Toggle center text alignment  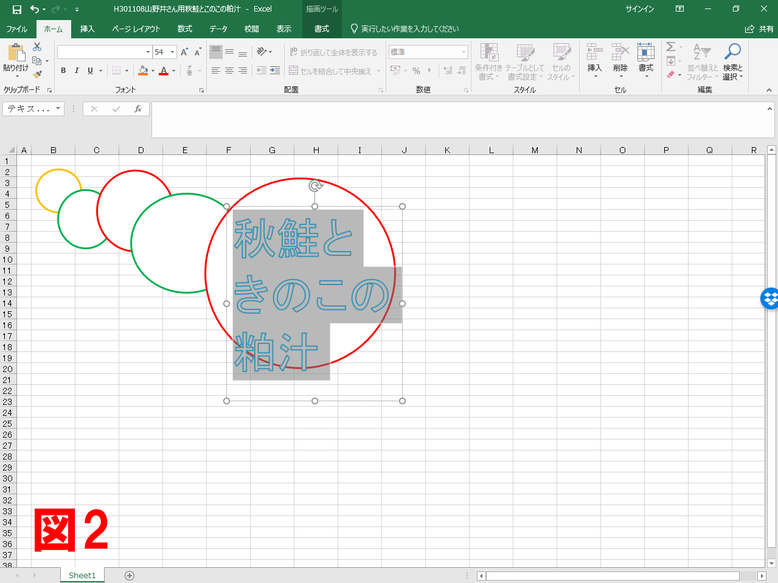point(229,70)
